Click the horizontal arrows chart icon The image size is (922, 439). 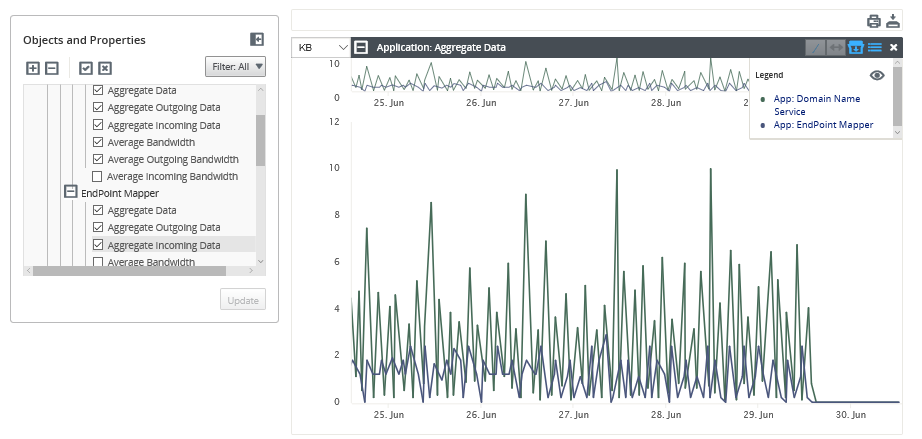pos(835,48)
